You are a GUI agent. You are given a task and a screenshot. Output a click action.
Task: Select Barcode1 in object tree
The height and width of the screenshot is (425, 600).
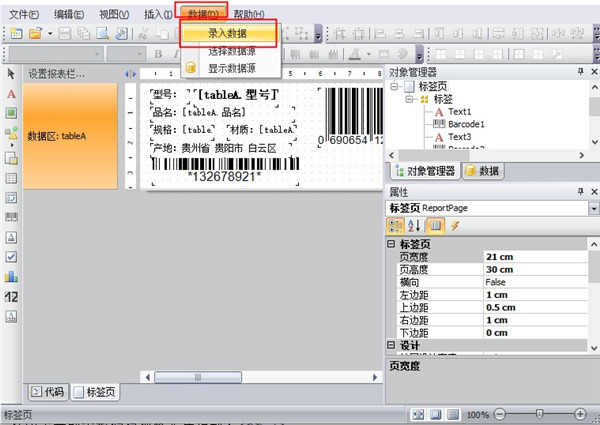click(465, 124)
